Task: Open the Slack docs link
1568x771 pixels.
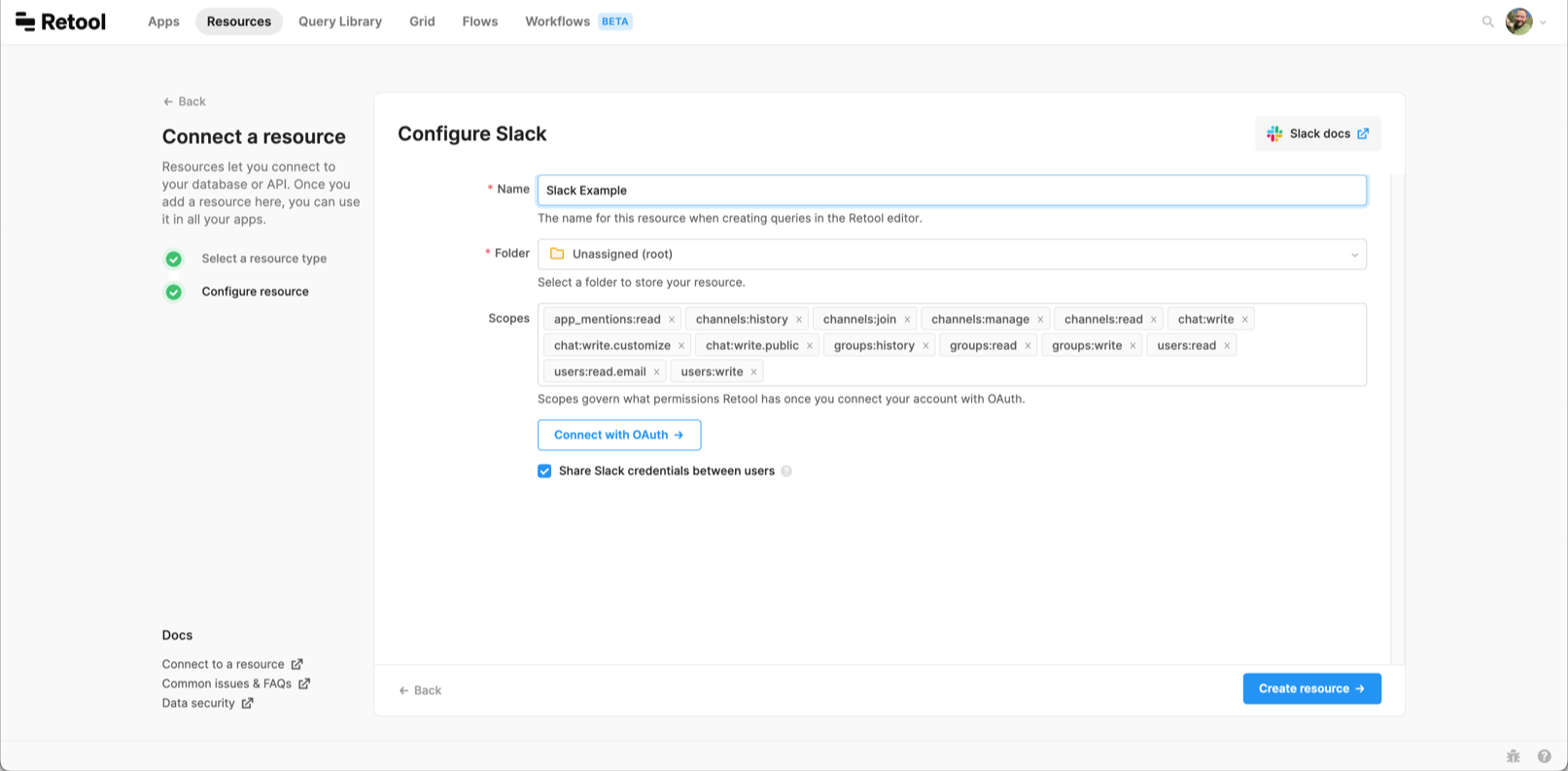Action: pos(1318,134)
